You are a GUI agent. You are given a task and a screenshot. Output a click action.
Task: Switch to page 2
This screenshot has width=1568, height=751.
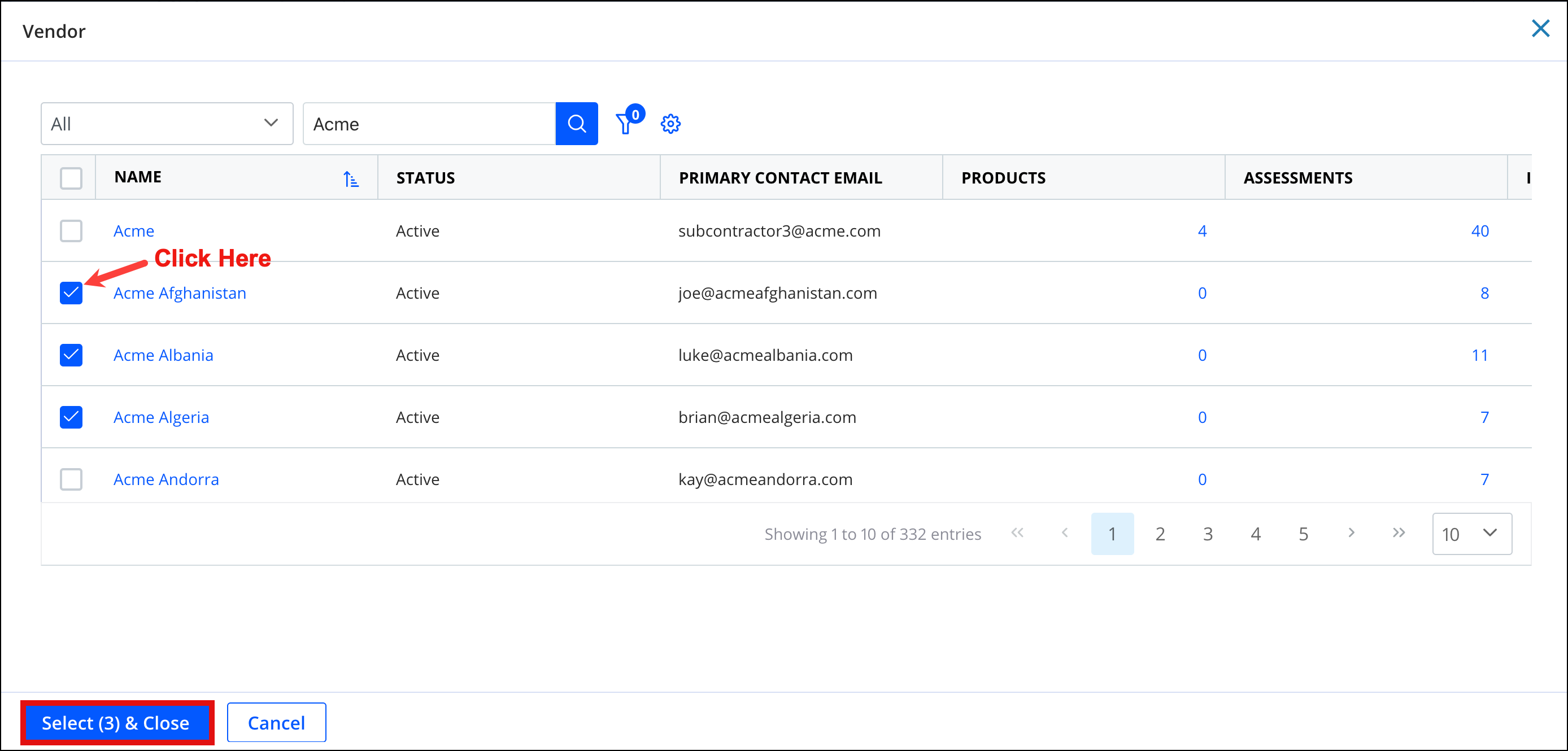1160,534
